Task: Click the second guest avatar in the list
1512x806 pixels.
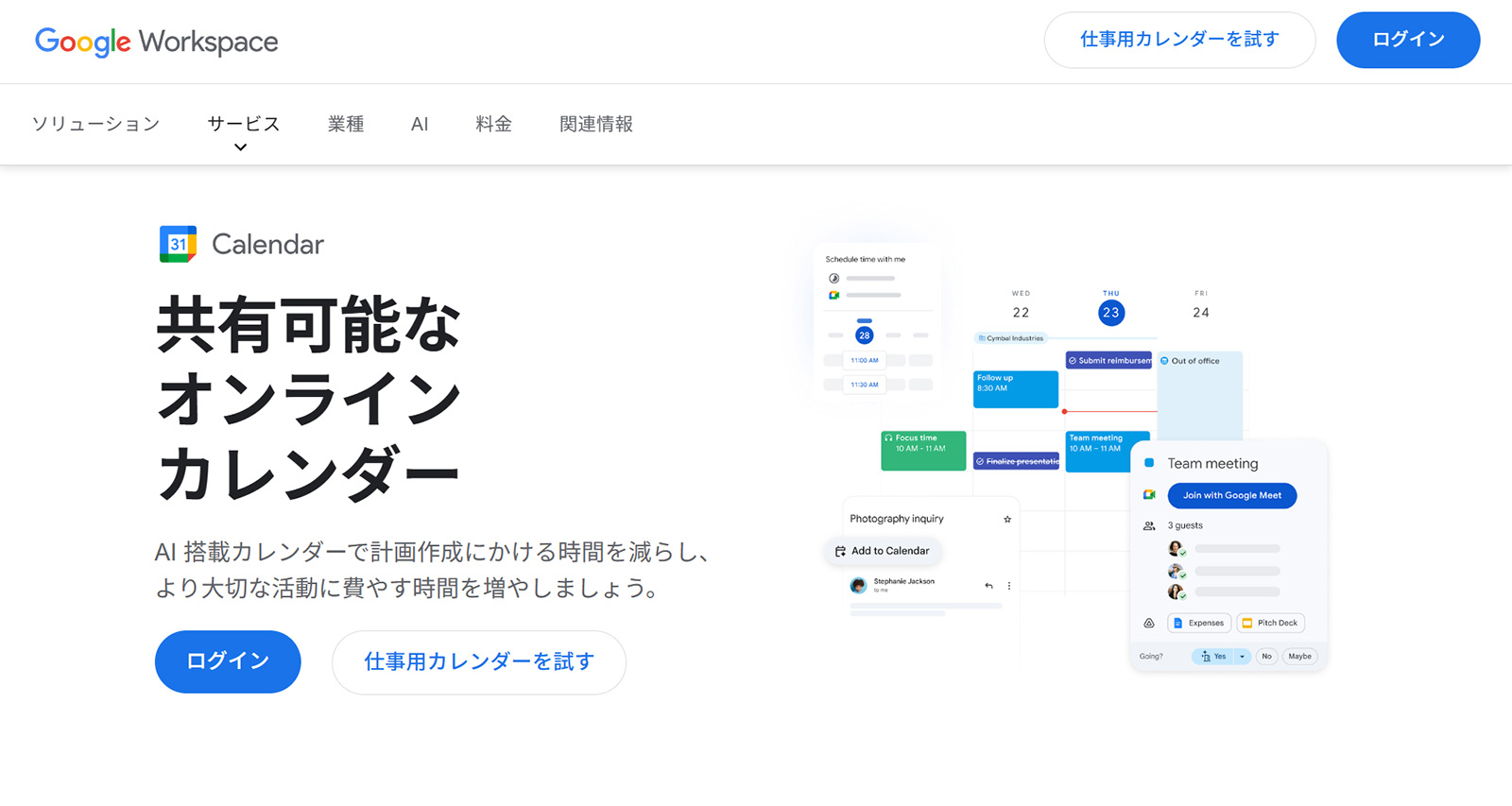Action: pos(1177,571)
